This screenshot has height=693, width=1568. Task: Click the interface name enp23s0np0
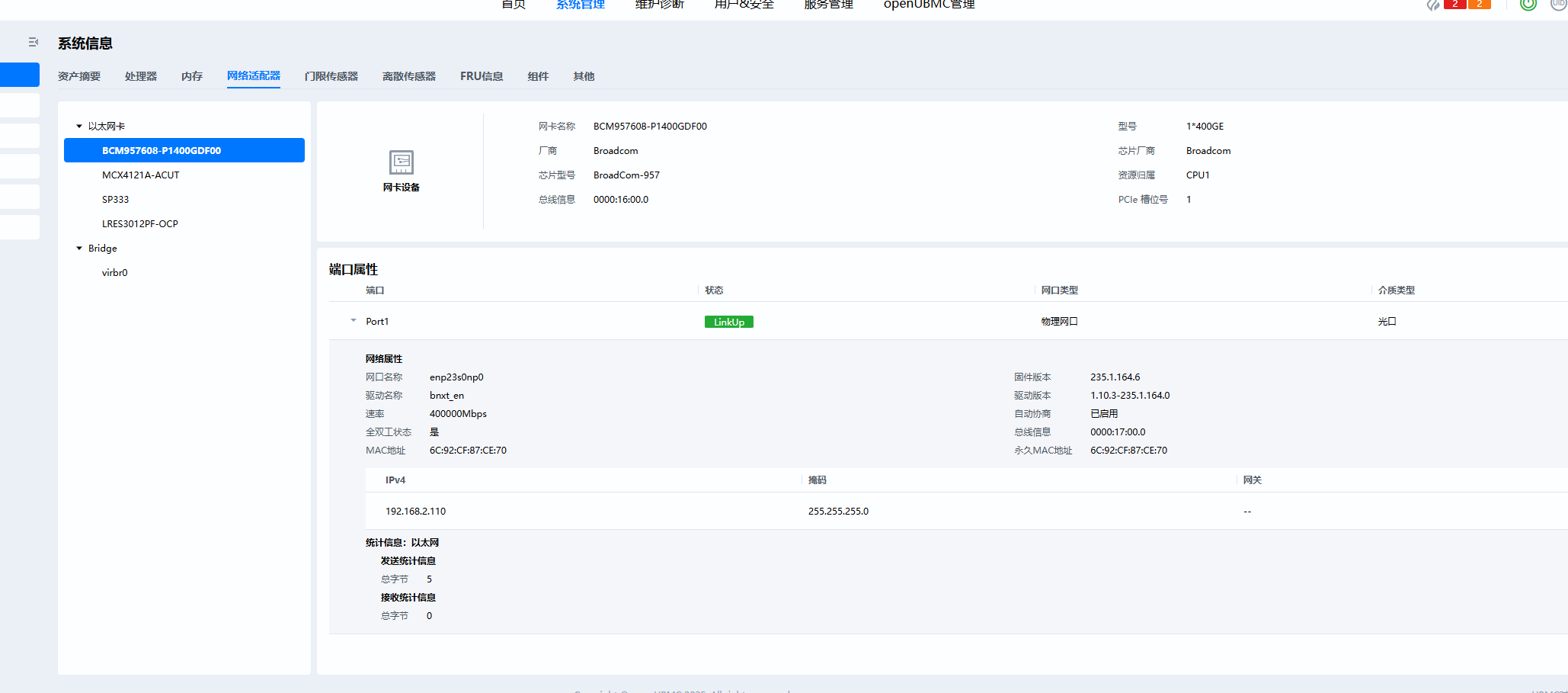click(x=456, y=377)
